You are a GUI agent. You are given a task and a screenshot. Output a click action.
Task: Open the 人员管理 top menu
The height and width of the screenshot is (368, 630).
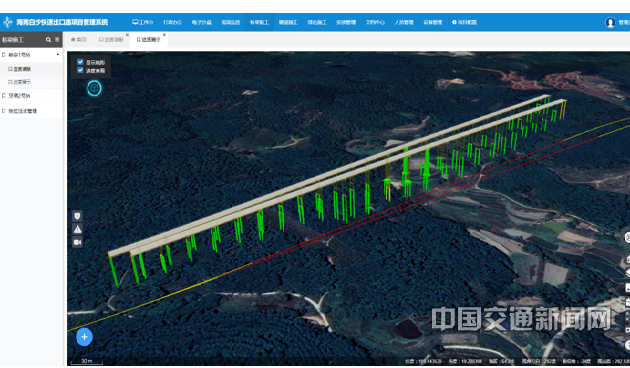click(x=404, y=22)
